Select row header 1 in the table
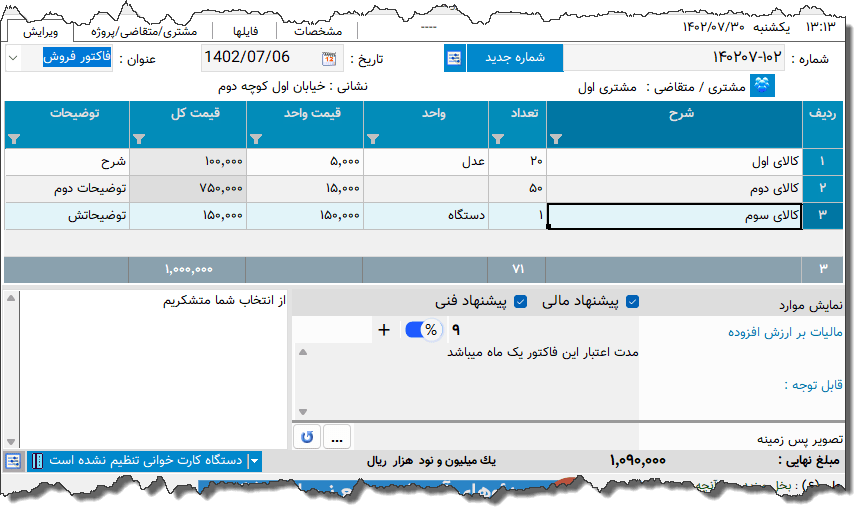Screen dimensions: 854x507 822,162
